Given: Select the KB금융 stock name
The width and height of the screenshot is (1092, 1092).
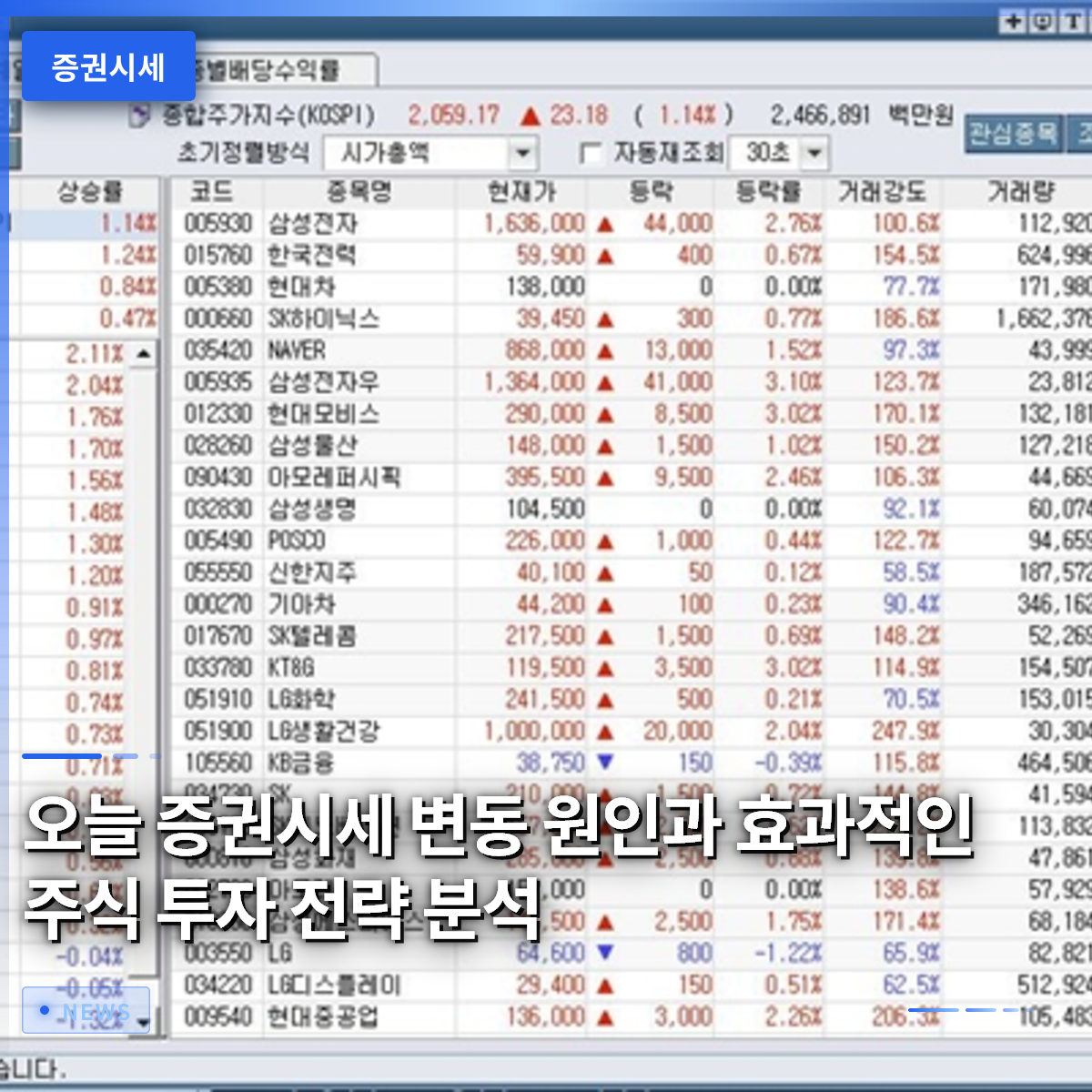Looking at the screenshot, I should tap(300, 763).
